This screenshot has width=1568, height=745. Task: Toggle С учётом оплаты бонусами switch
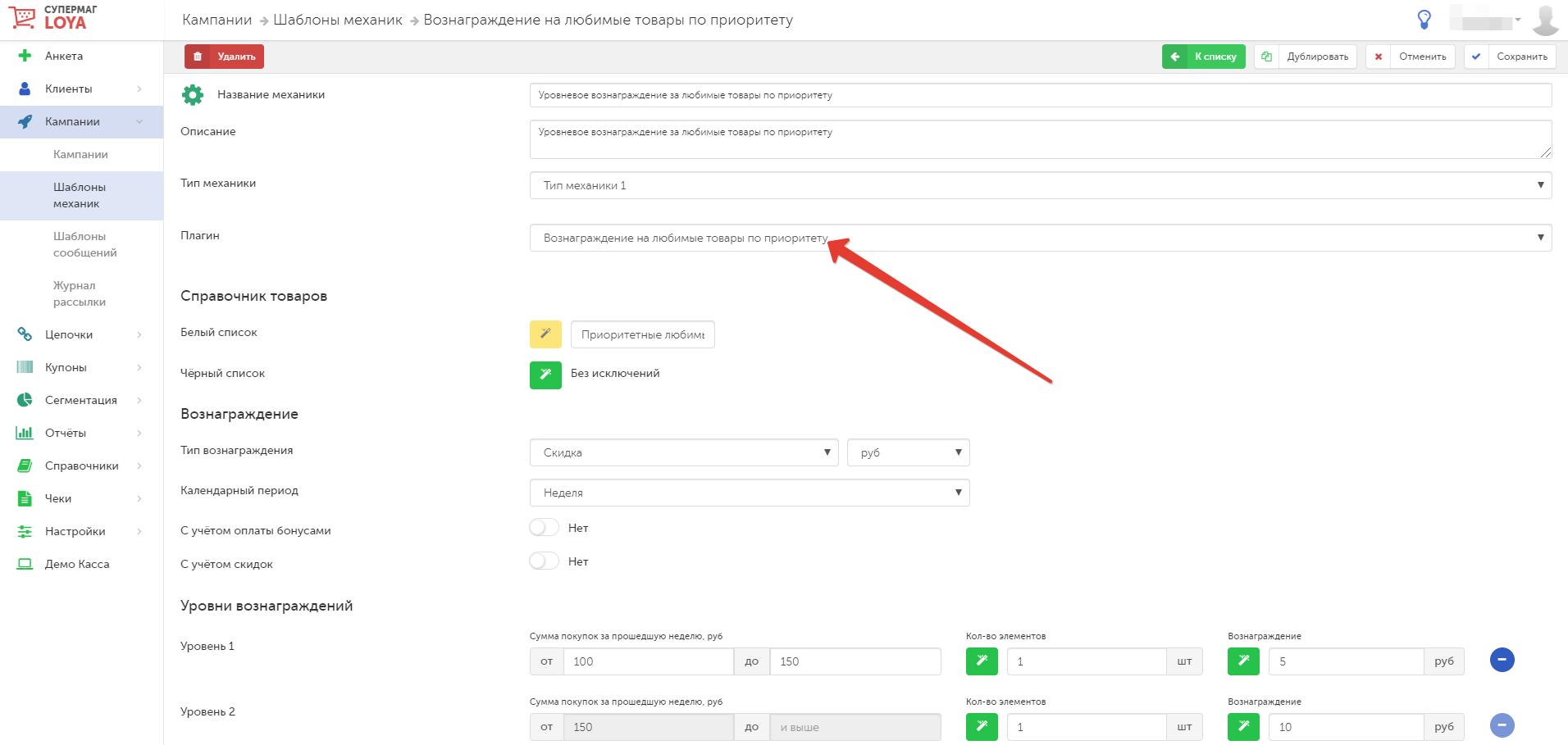coord(544,527)
